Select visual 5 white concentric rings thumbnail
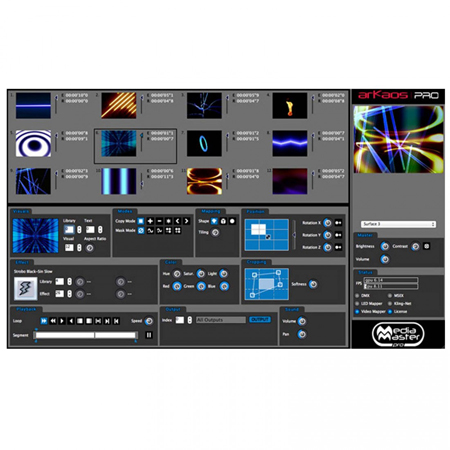Viewport: 450px width, 450px height. click(x=33, y=143)
